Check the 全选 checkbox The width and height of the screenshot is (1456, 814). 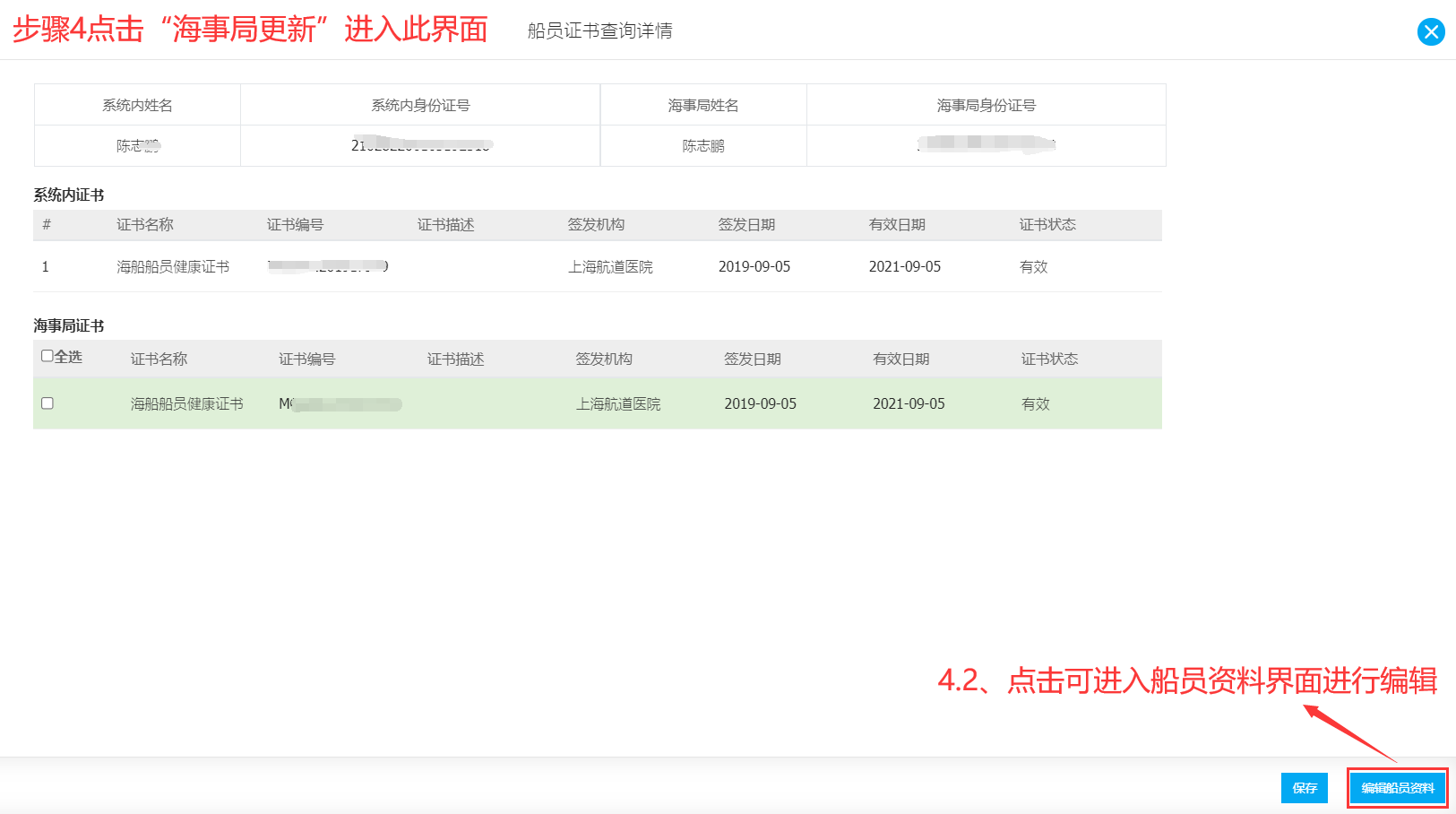[47, 356]
